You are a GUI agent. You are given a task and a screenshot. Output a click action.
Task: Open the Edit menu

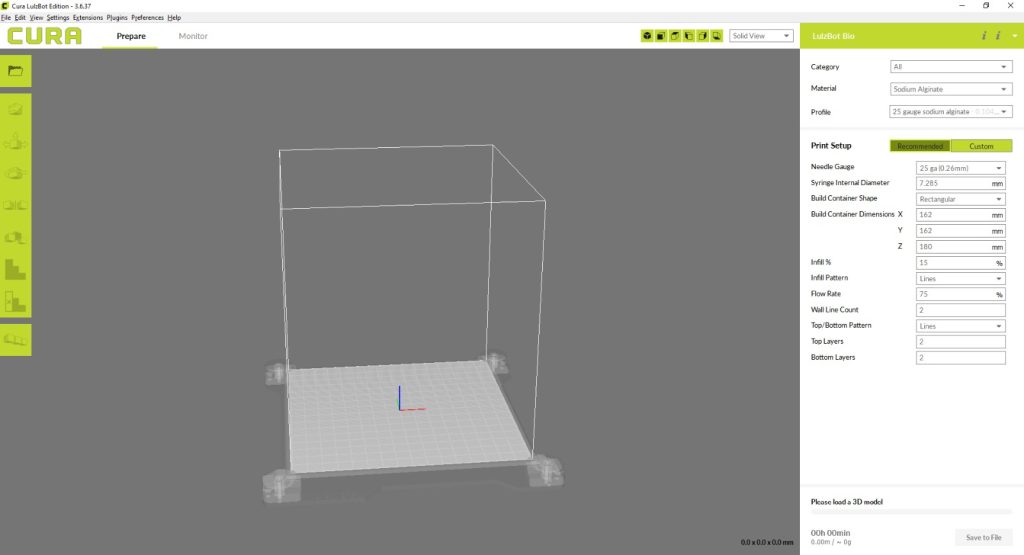pos(20,18)
